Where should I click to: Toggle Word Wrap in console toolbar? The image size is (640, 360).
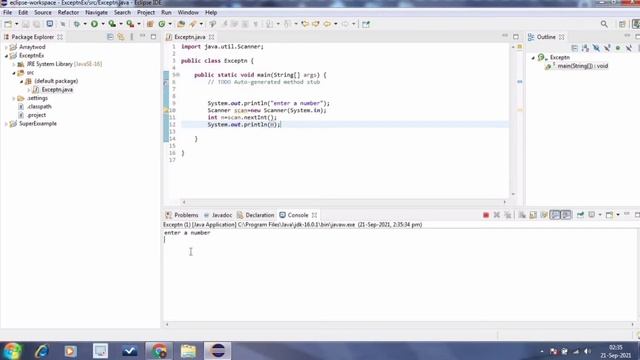coord(544,215)
